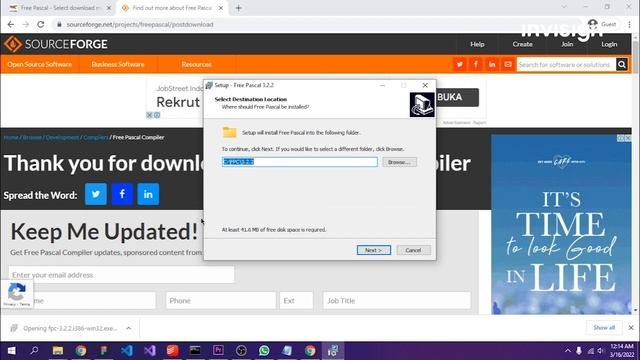Click the Job Title input field

[397, 300]
